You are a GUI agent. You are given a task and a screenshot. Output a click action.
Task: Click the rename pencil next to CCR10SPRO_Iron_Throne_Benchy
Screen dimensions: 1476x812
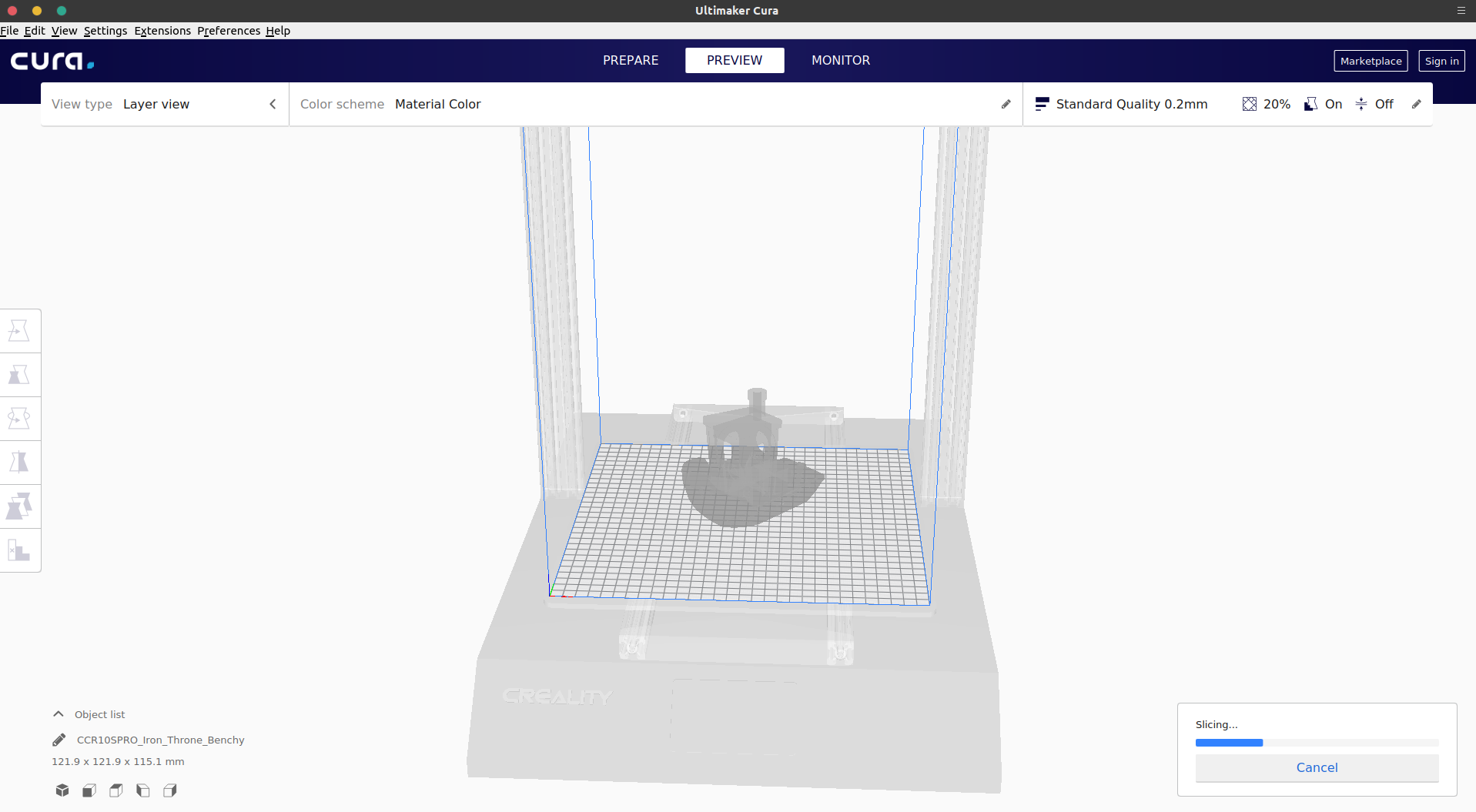coord(59,740)
